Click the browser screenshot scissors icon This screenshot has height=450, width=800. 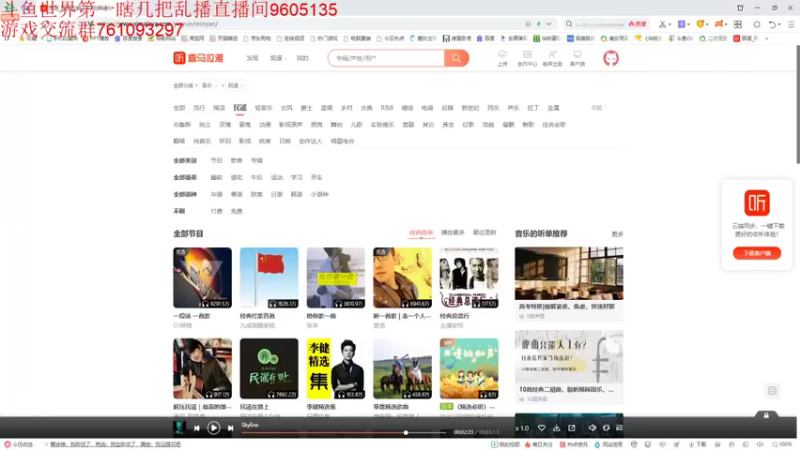click(662, 24)
